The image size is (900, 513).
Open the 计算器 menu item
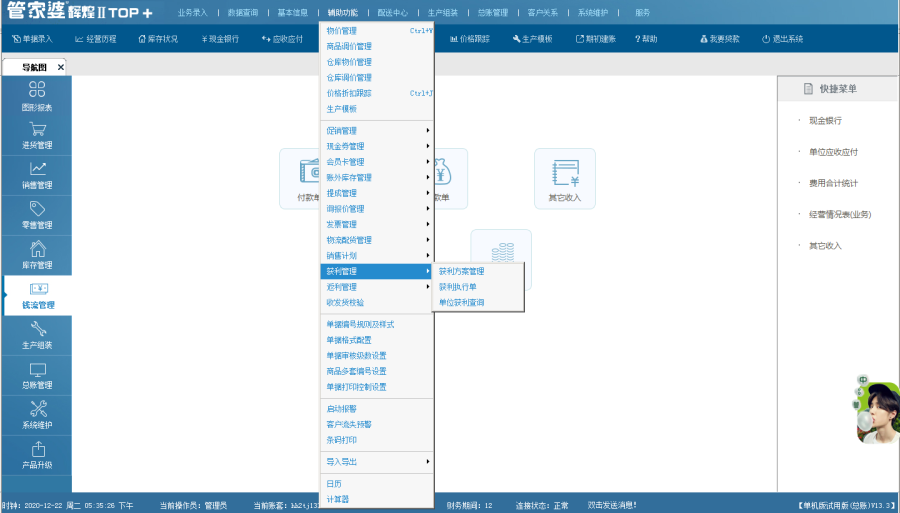pyautogui.click(x=338, y=499)
